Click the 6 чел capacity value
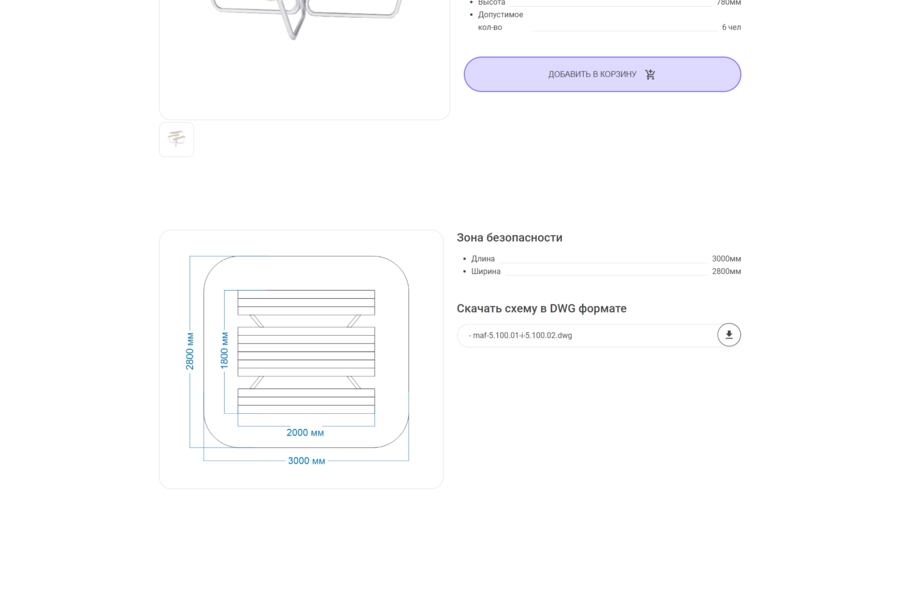 (731, 27)
